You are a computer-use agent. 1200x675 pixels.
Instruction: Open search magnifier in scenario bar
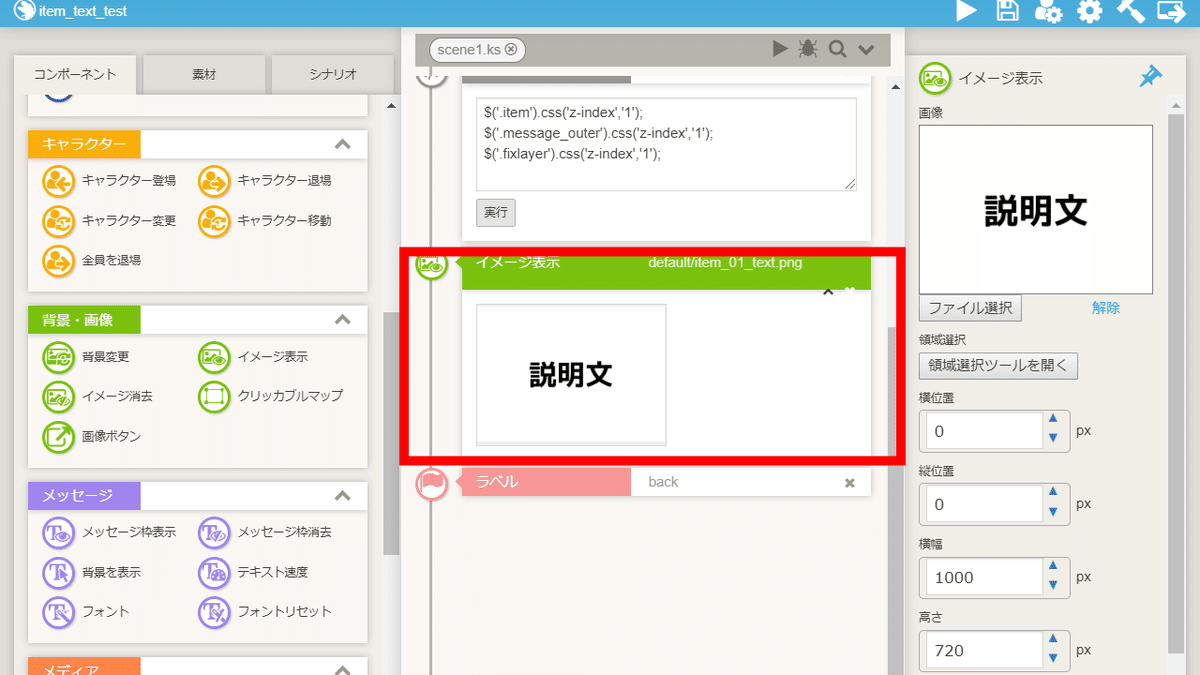click(x=837, y=49)
